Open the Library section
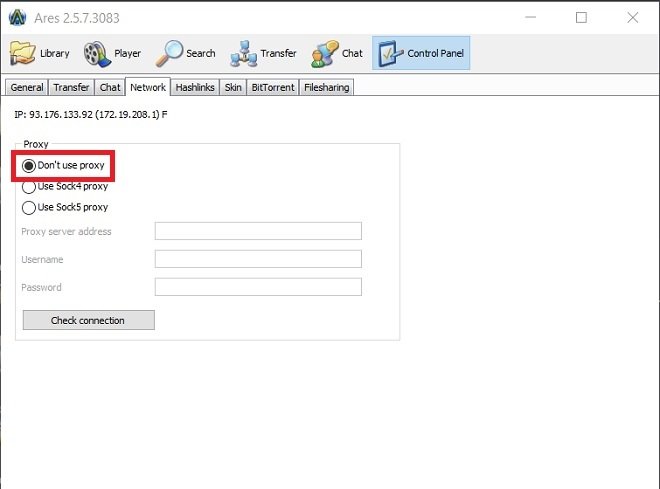The width and height of the screenshot is (660, 489). 40,53
